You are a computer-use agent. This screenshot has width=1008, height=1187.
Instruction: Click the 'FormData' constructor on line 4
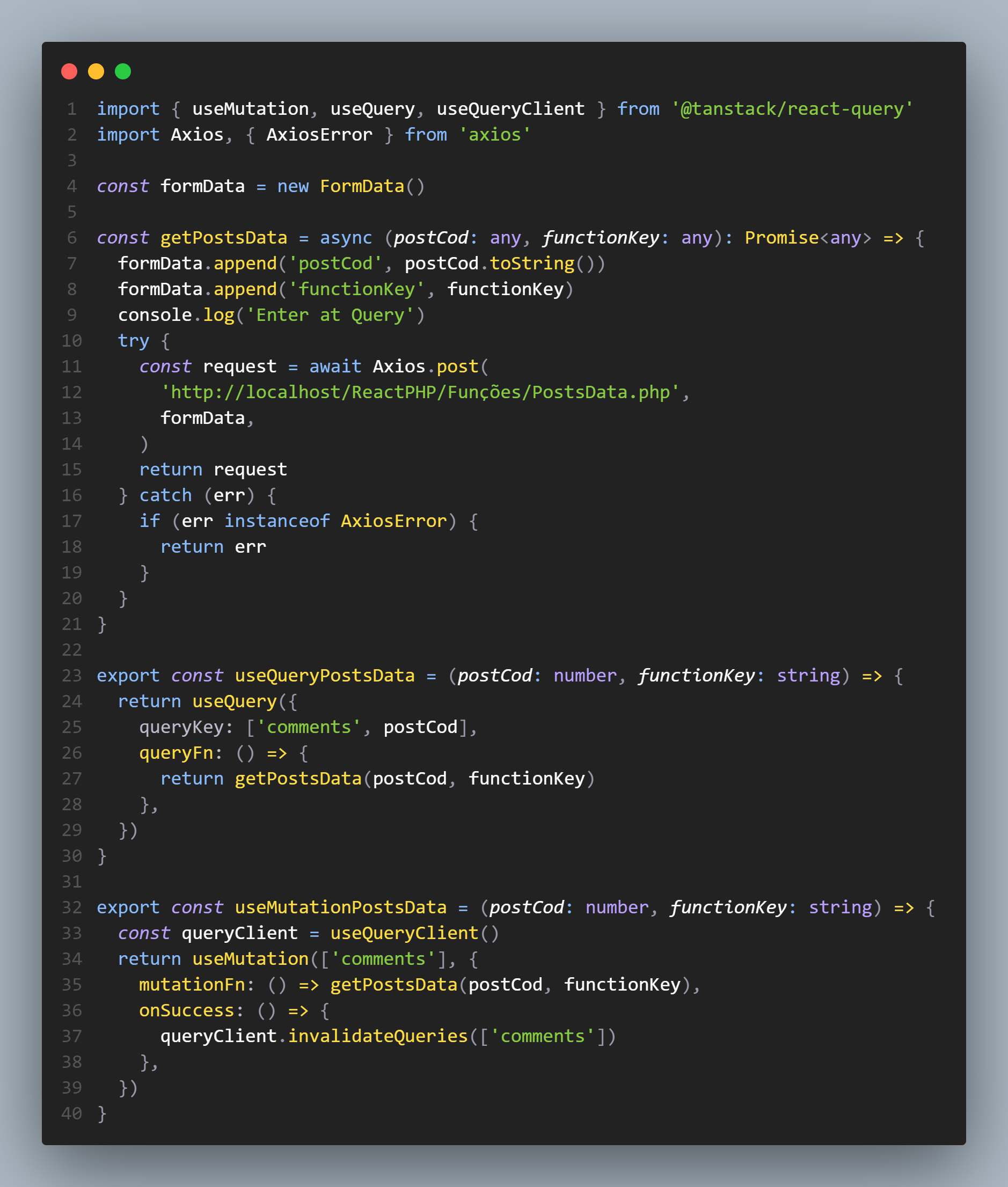click(x=362, y=186)
